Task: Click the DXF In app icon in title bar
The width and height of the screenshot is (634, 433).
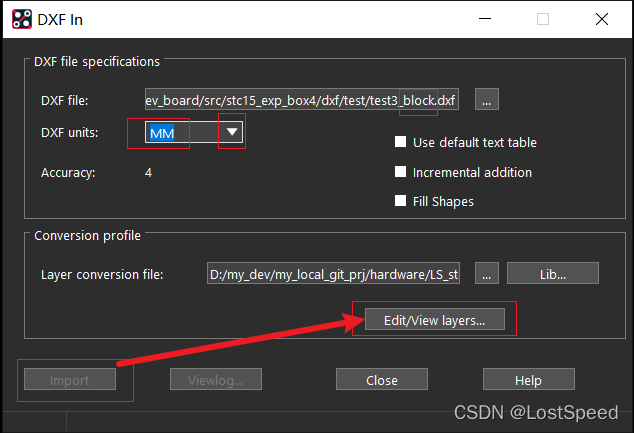Action: (x=19, y=19)
